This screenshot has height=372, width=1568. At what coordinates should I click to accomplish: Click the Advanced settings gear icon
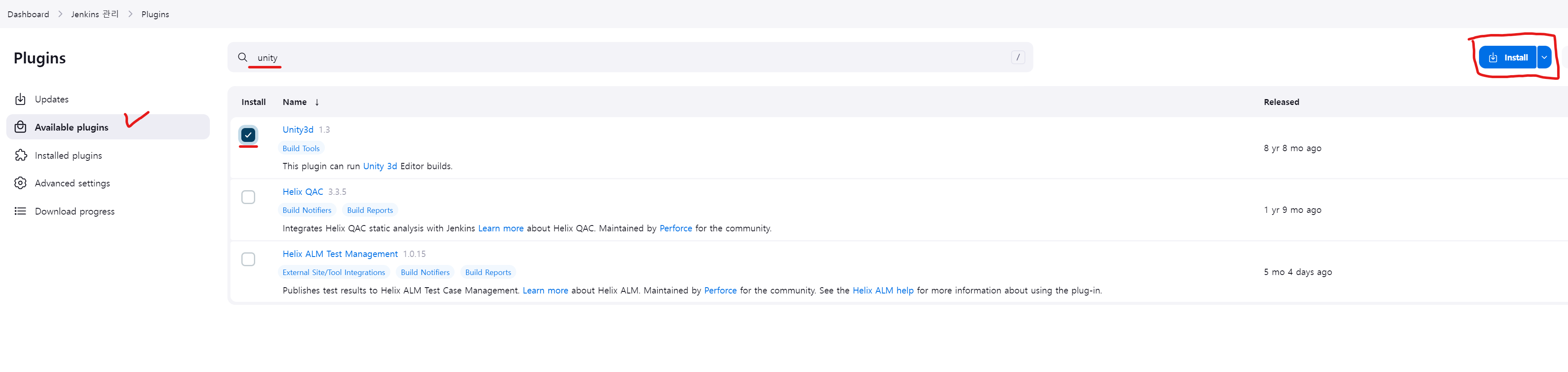20,183
